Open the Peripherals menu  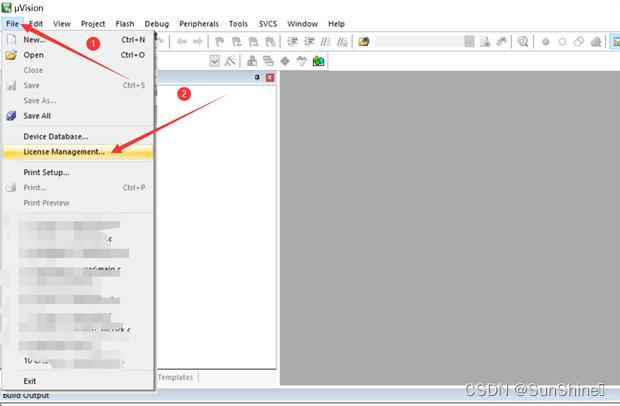199,24
